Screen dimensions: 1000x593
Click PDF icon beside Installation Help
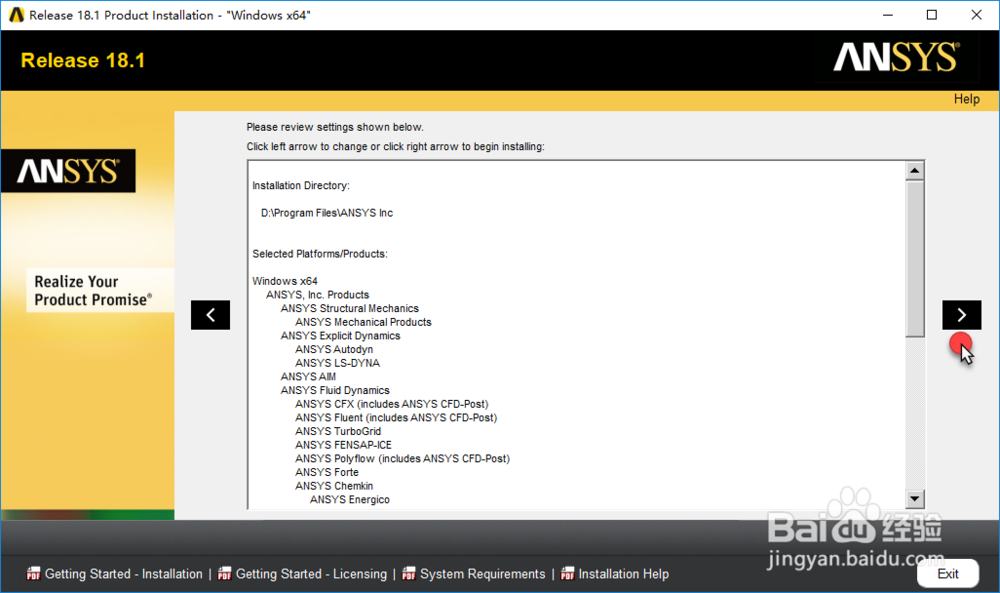pyautogui.click(x=568, y=574)
